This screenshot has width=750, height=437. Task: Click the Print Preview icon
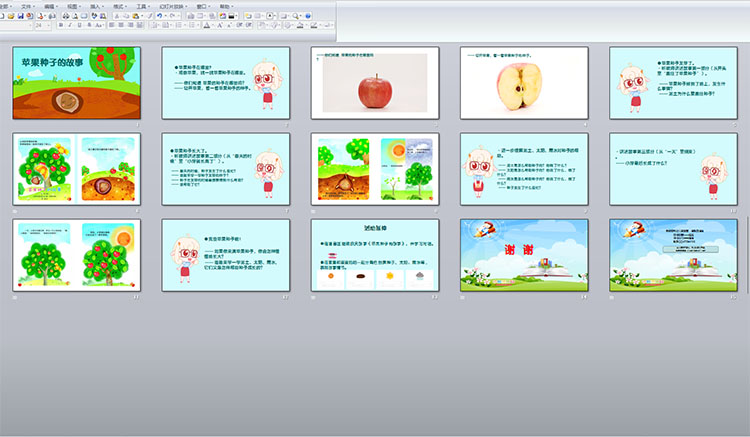(x=75, y=16)
